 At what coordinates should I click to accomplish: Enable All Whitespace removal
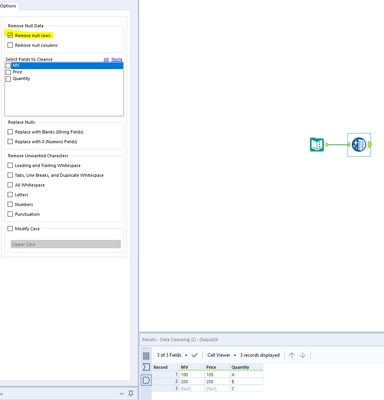click(10, 185)
